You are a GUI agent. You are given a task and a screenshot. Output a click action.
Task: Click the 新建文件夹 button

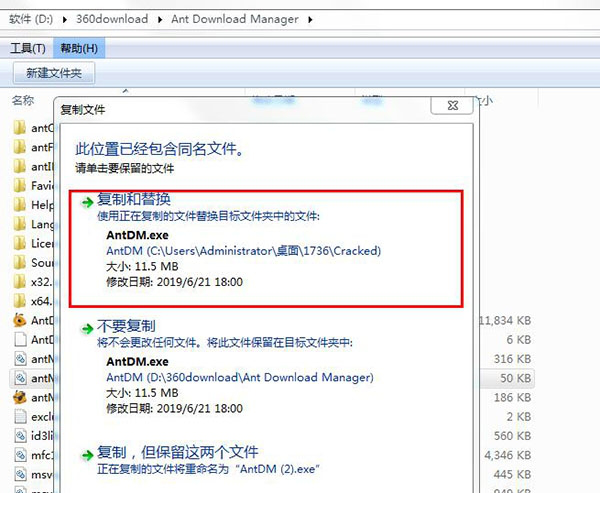pos(54,73)
